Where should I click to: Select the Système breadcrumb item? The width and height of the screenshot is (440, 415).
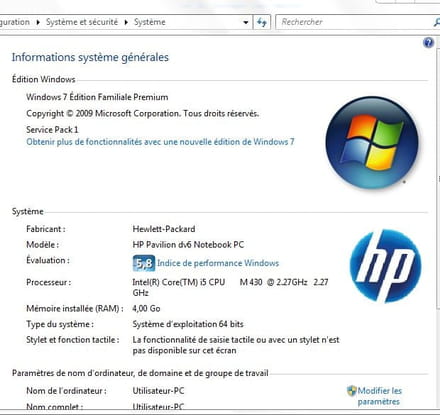point(149,22)
